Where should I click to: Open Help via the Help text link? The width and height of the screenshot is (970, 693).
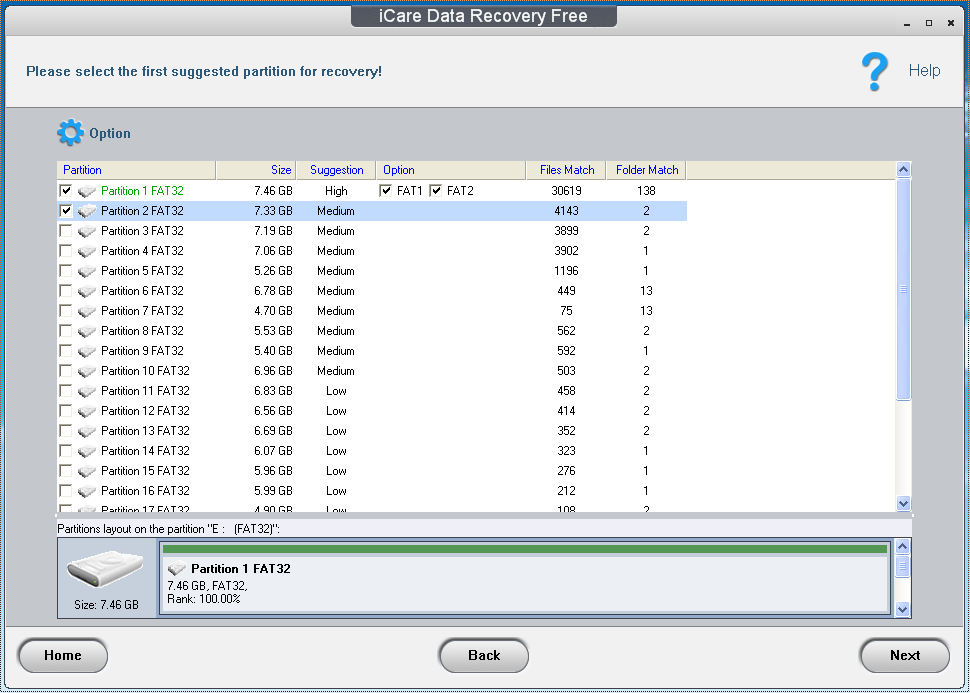pos(924,70)
